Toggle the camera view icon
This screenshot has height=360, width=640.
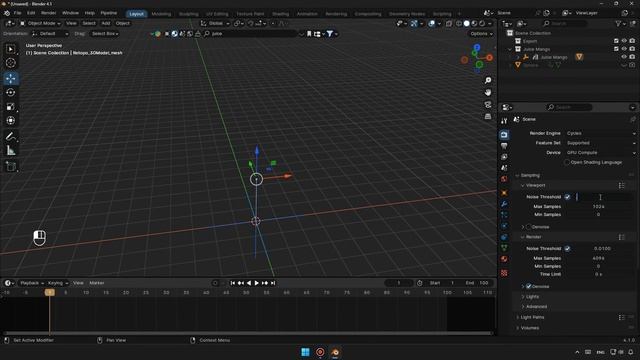[488, 104]
